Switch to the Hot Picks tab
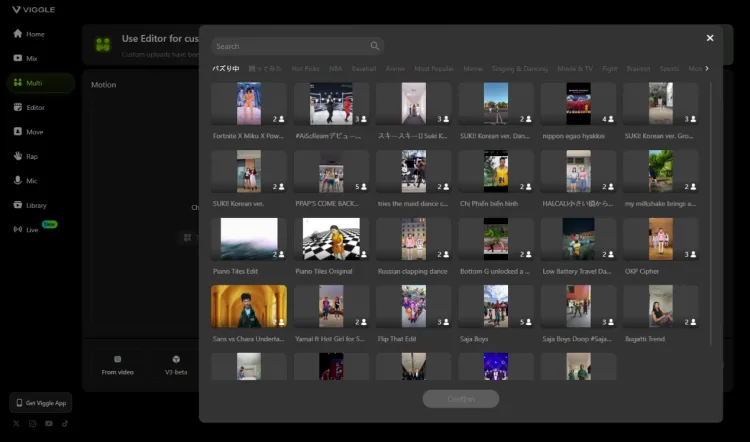Image resolution: width=750 pixels, height=442 pixels. click(x=305, y=69)
